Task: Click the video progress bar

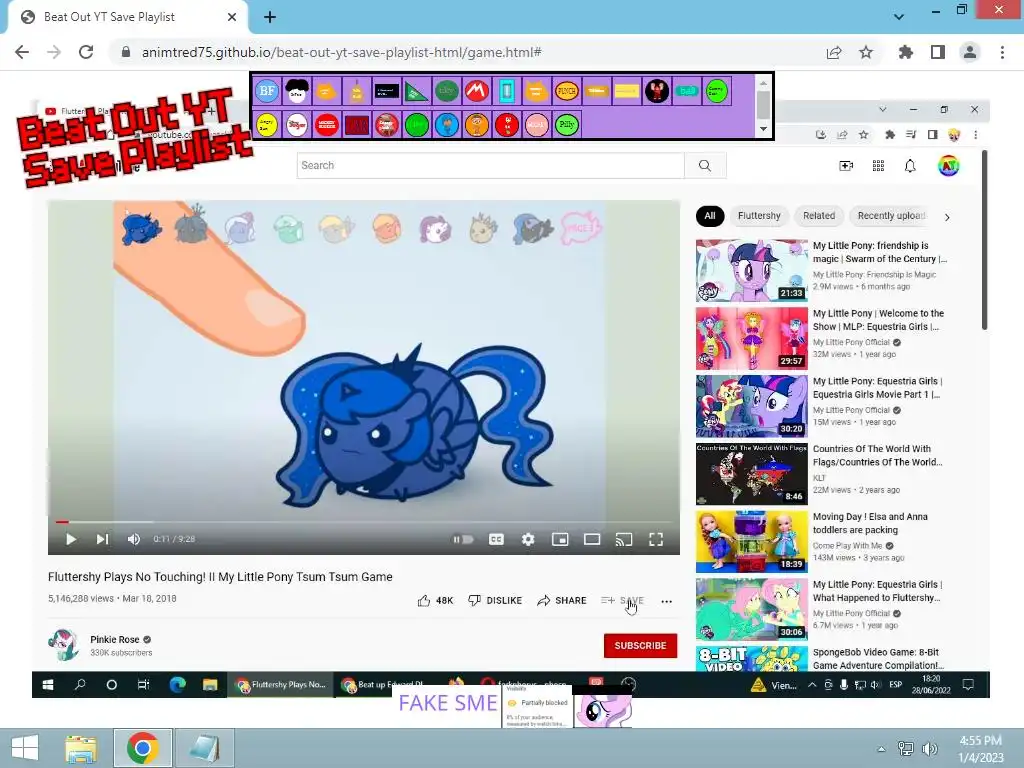Action: coord(364,522)
